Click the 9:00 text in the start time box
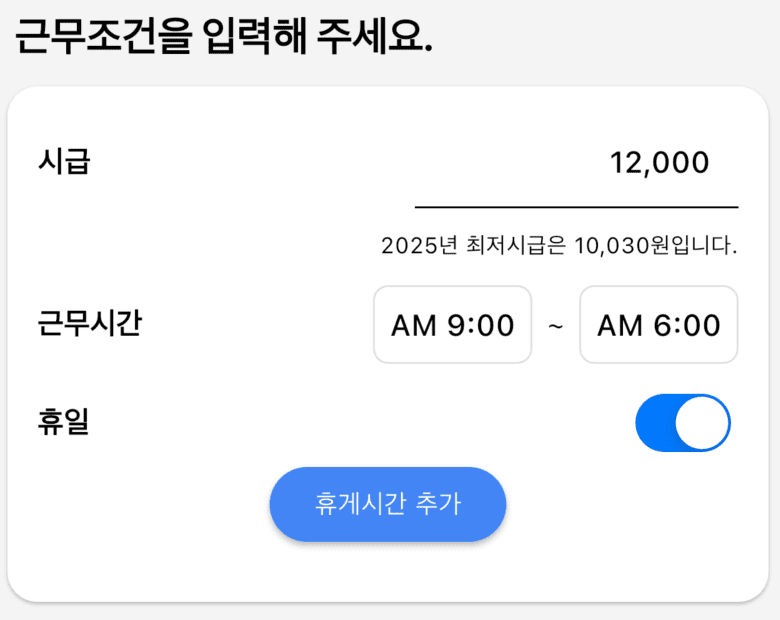Screen dimensions: 780x620 [481, 326]
